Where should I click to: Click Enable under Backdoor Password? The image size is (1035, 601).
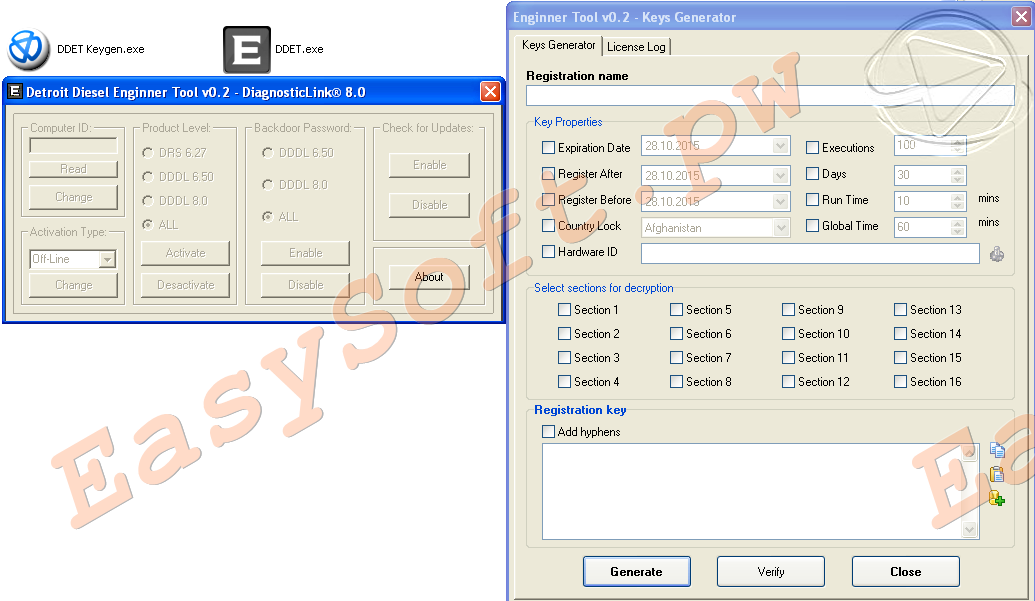pos(306,253)
